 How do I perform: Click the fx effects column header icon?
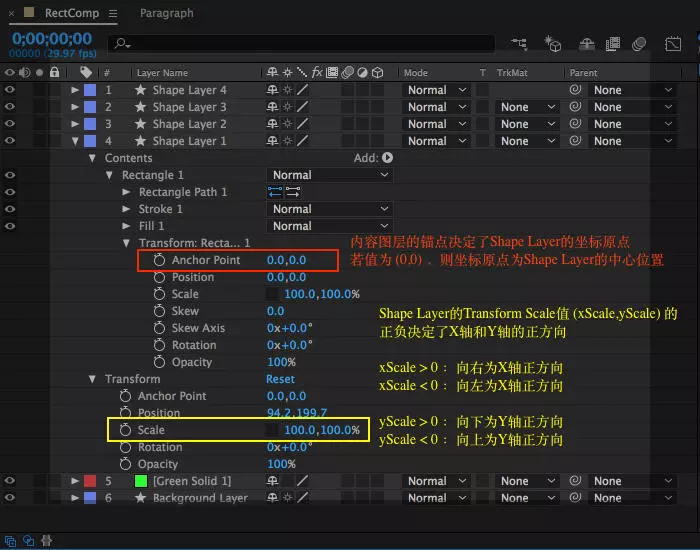[x=317, y=72]
